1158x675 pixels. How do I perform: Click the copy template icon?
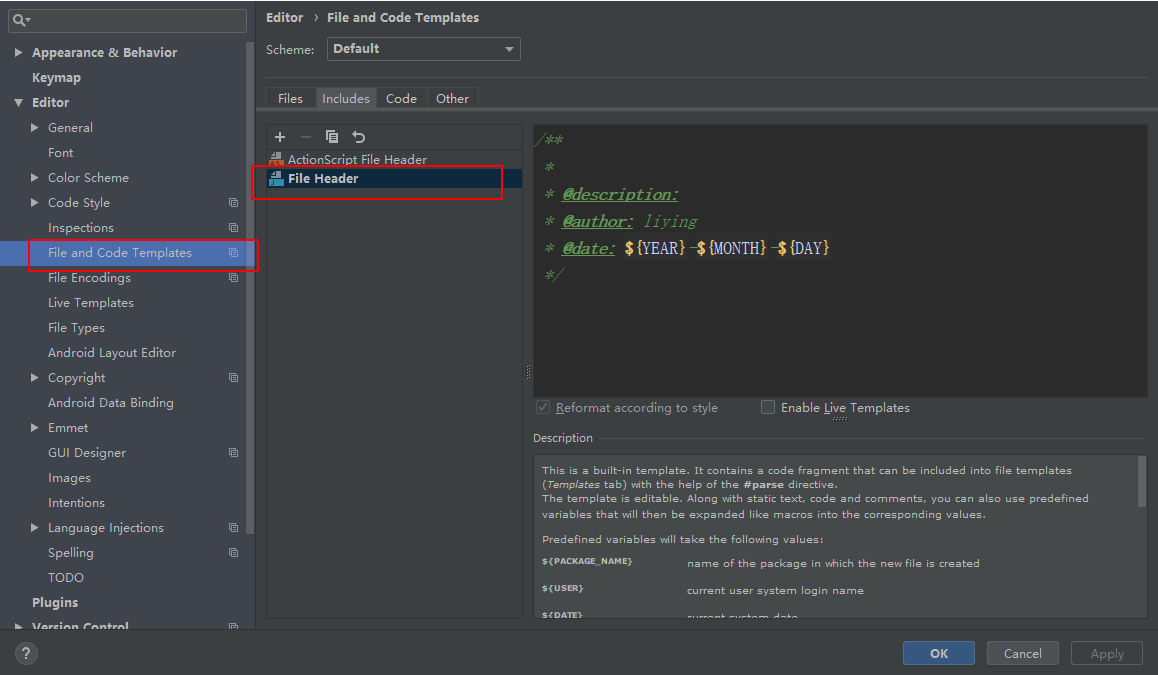(332, 137)
